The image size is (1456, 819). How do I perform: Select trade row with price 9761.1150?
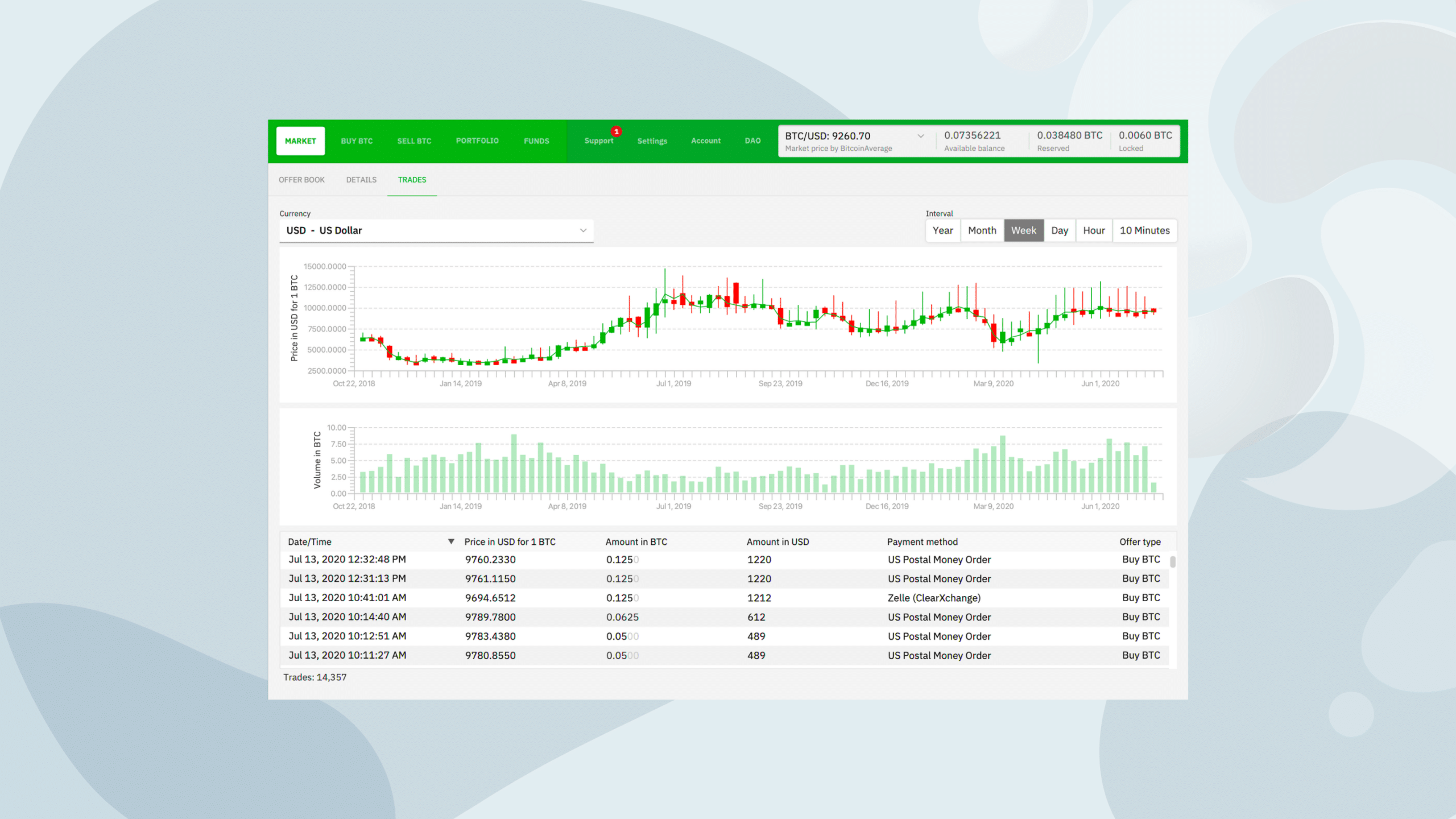pyautogui.click(x=724, y=579)
